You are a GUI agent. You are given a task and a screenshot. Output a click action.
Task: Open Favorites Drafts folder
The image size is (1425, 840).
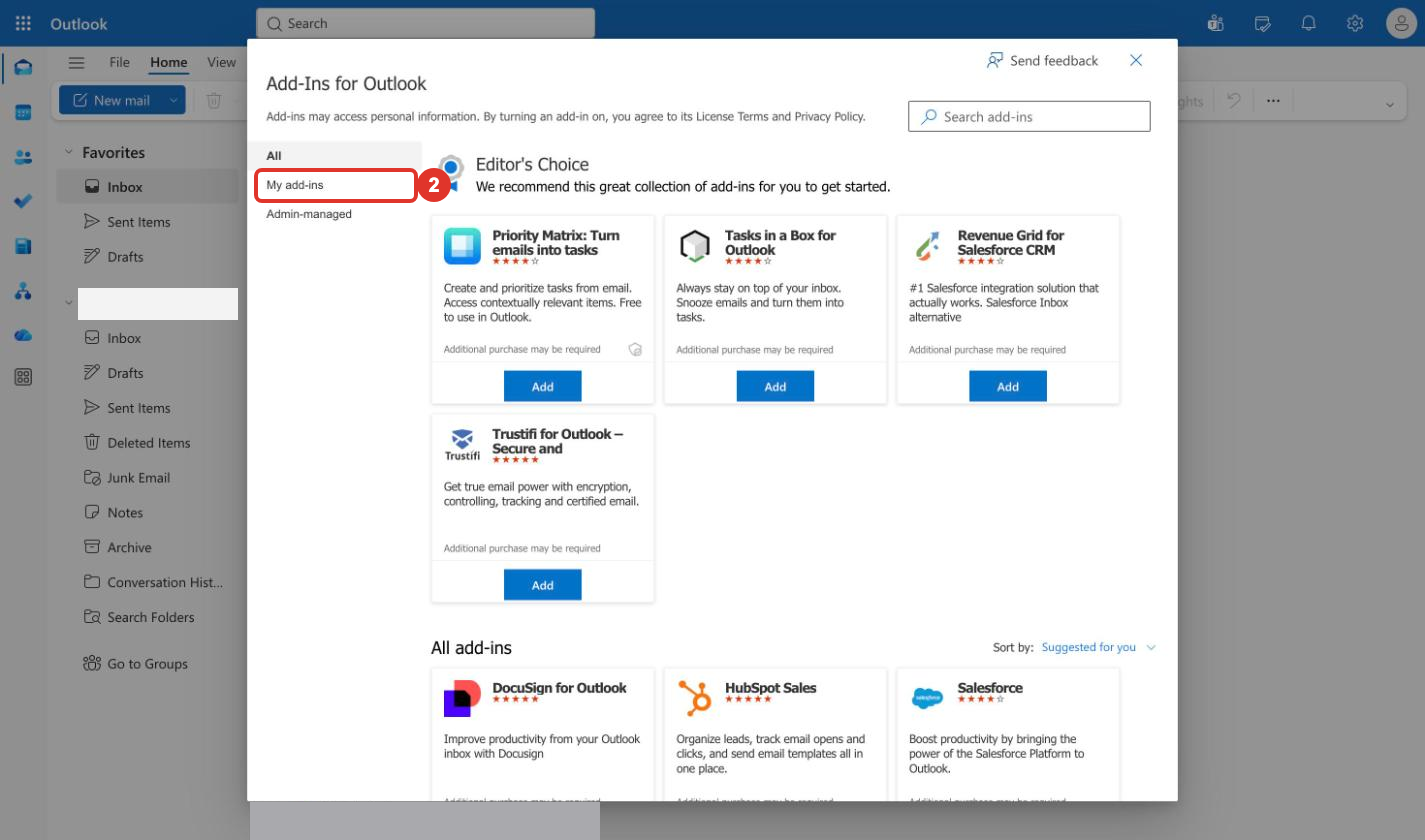coord(147,257)
